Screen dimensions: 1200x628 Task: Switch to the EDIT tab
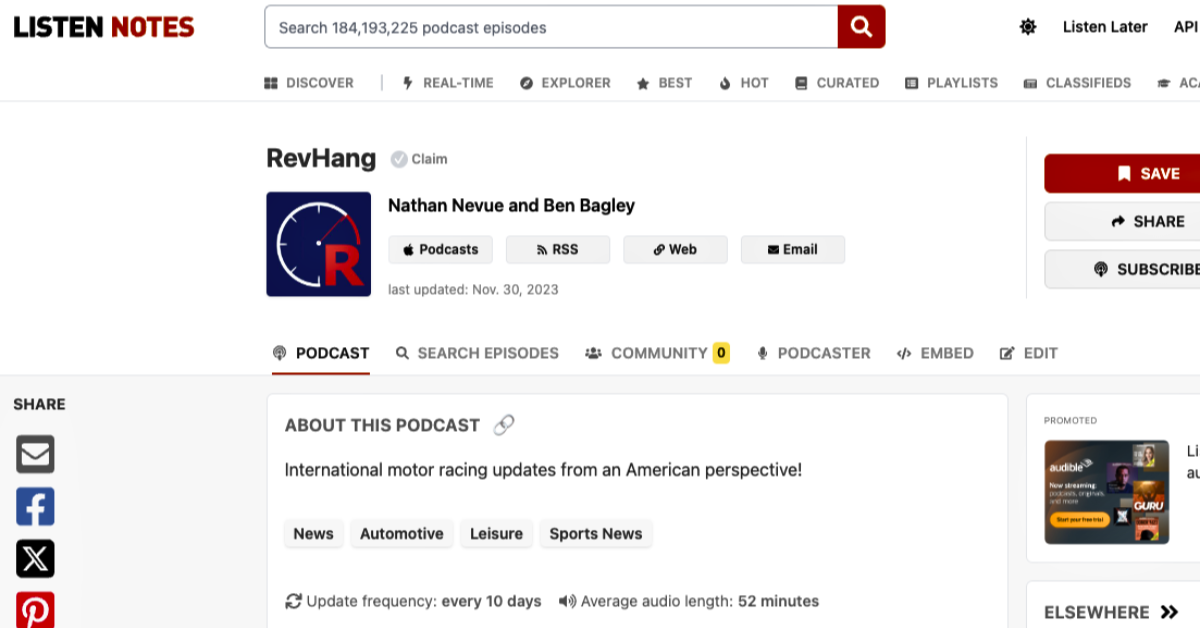(x=1029, y=353)
